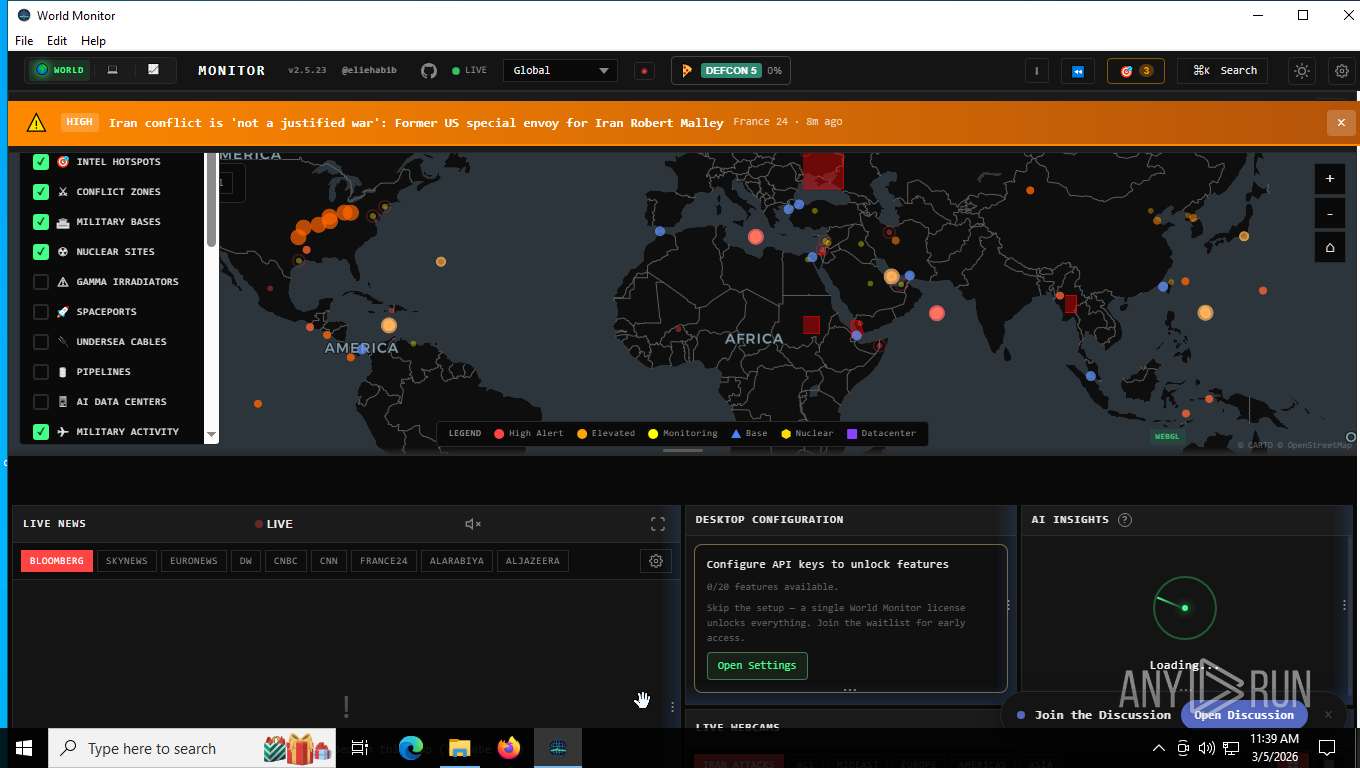Select the CNN channel tab

(x=329, y=561)
